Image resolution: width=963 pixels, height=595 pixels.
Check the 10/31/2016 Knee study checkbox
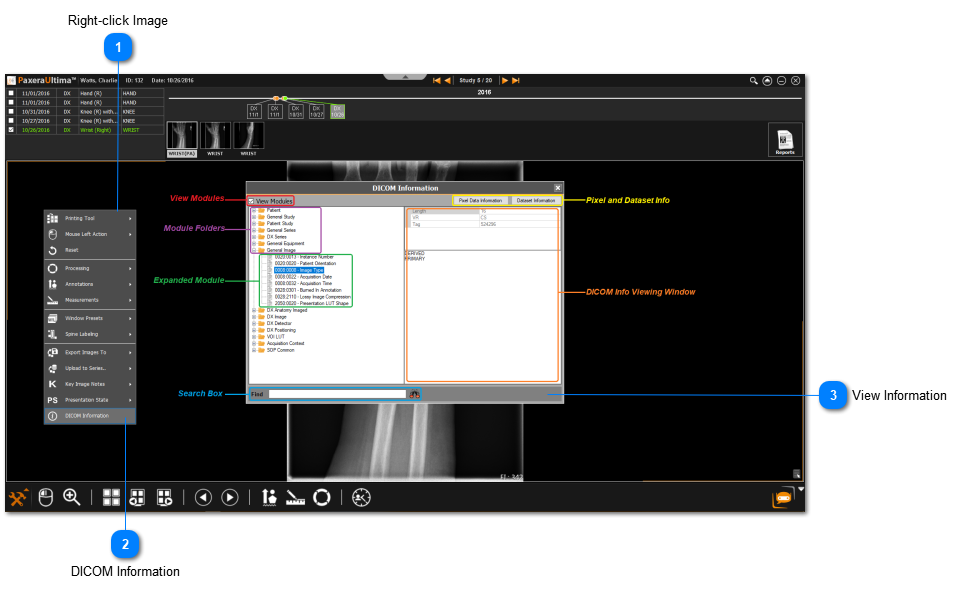11,111
